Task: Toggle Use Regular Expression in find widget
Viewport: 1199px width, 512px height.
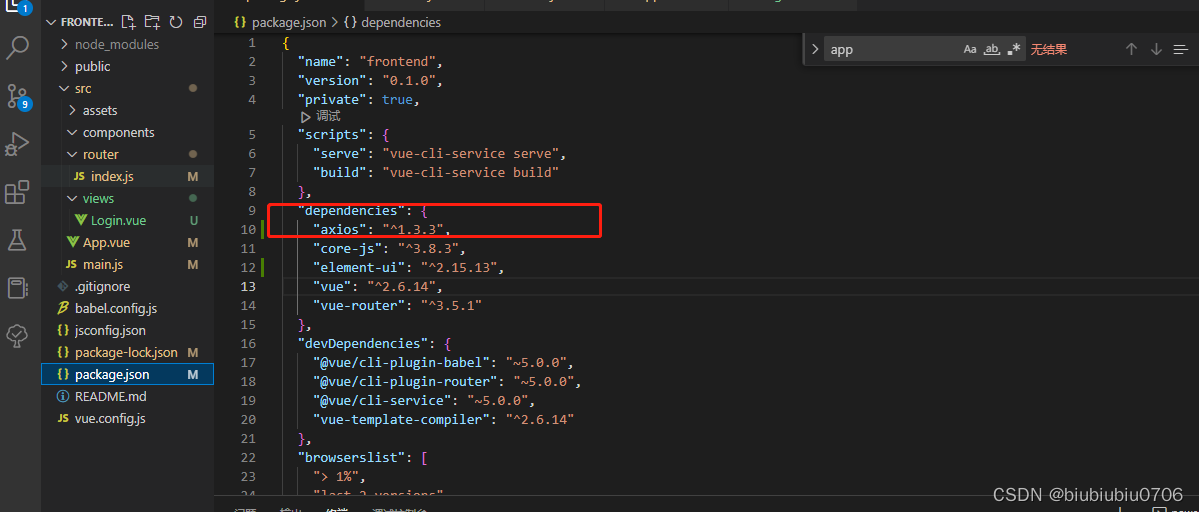Action: pos(1014,49)
